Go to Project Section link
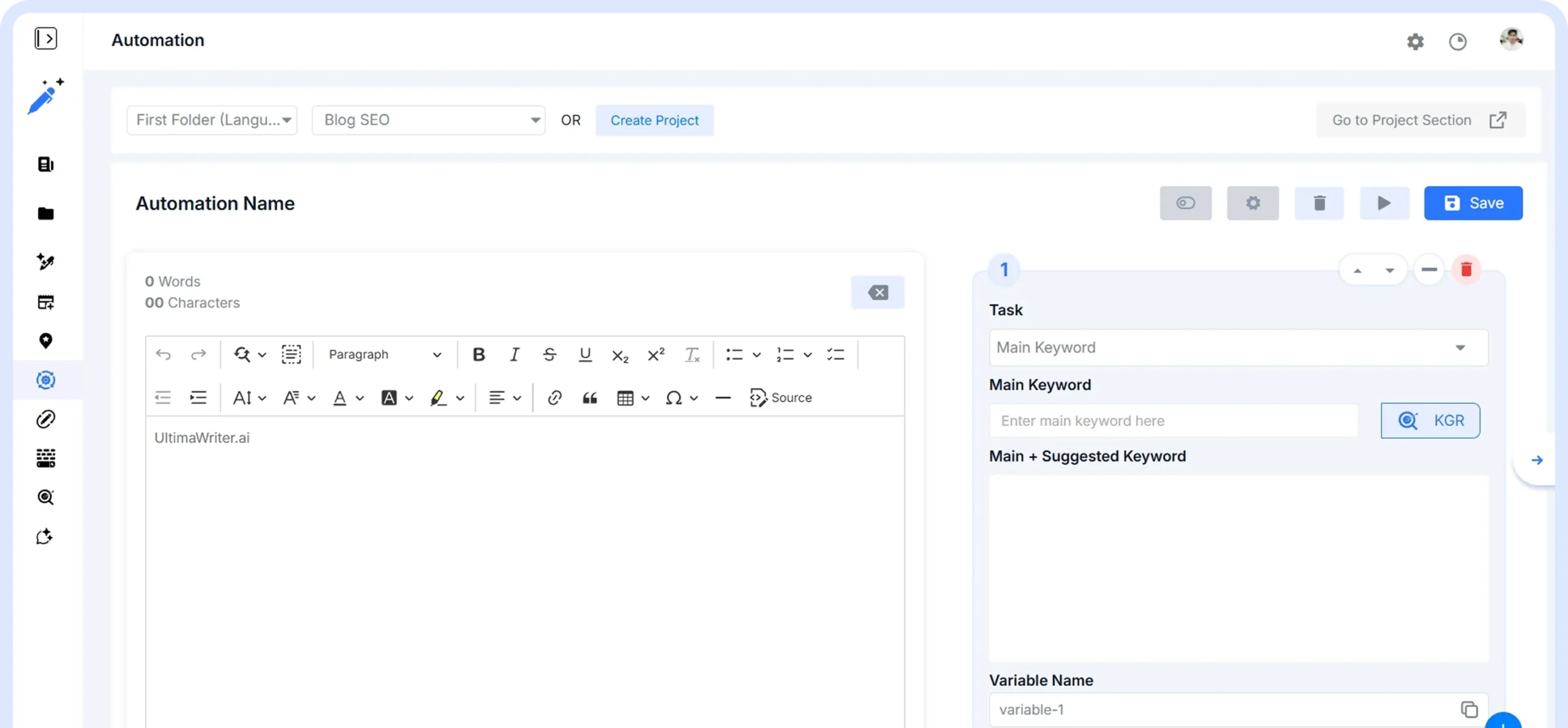1568x728 pixels. pyautogui.click(x=1420, y=120)
